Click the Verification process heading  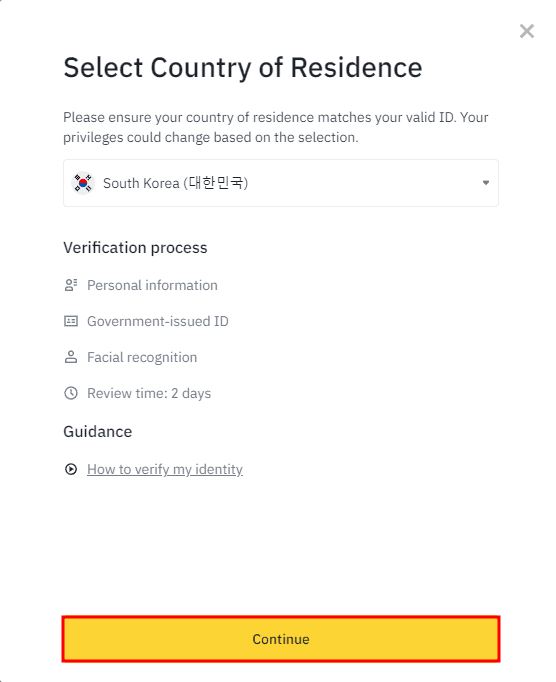[135, 248]
